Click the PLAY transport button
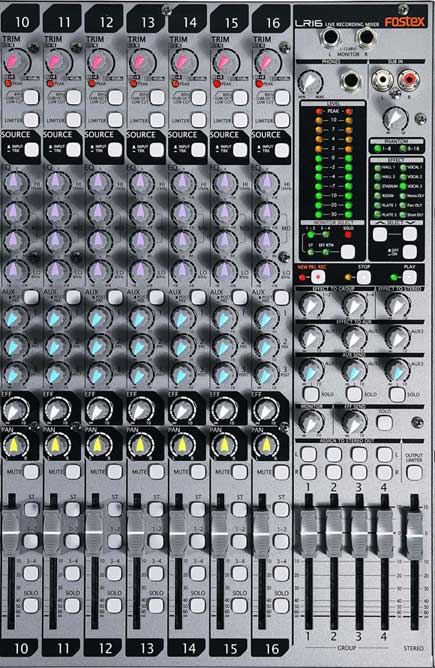Viewport: 435px width, 668px height. [409, 277]
